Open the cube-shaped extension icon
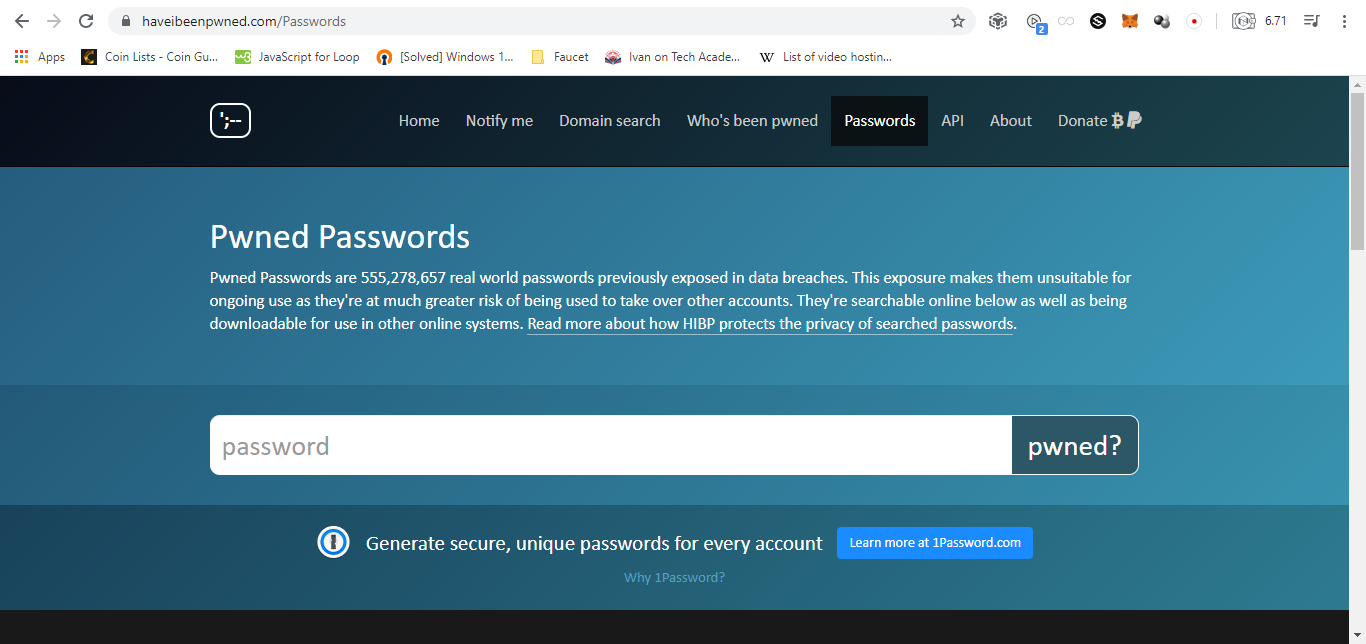 [x=997, y=21]
